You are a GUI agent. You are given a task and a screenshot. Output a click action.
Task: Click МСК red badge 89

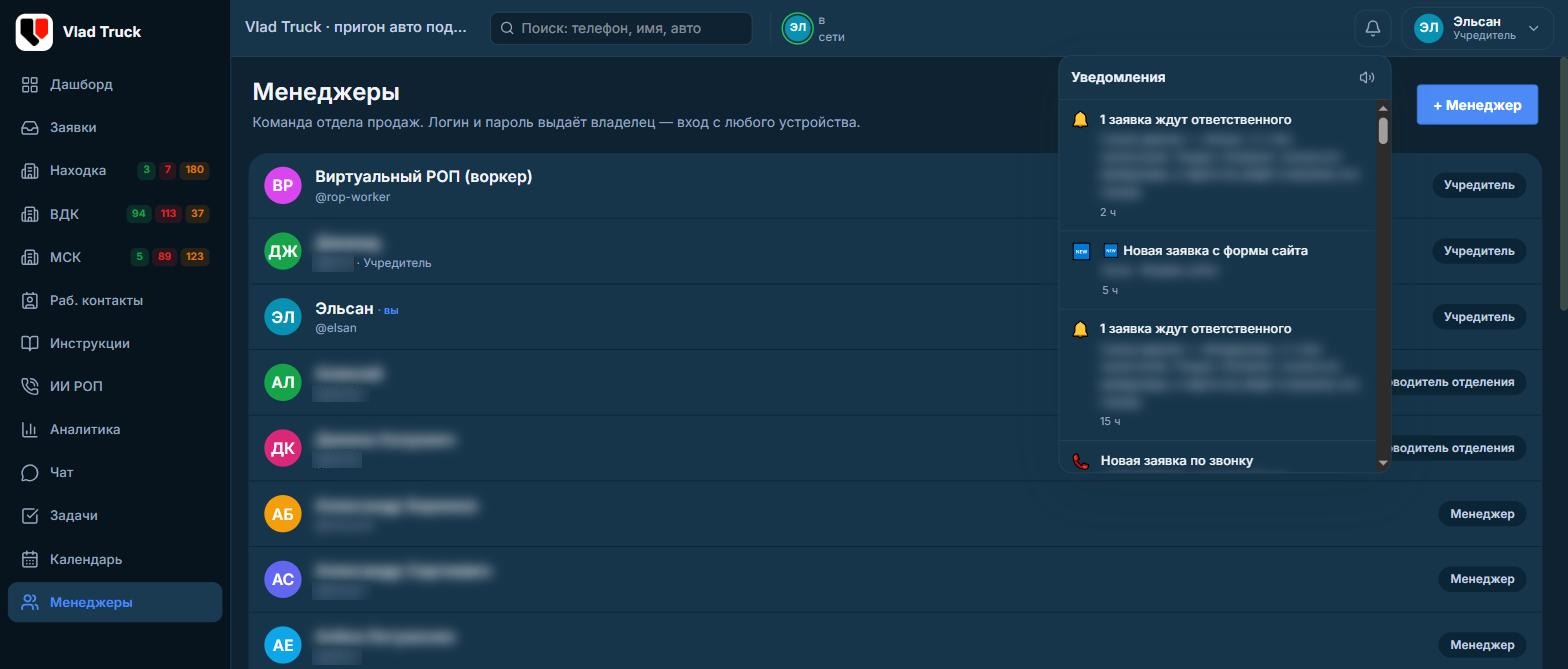pos(165,257)
